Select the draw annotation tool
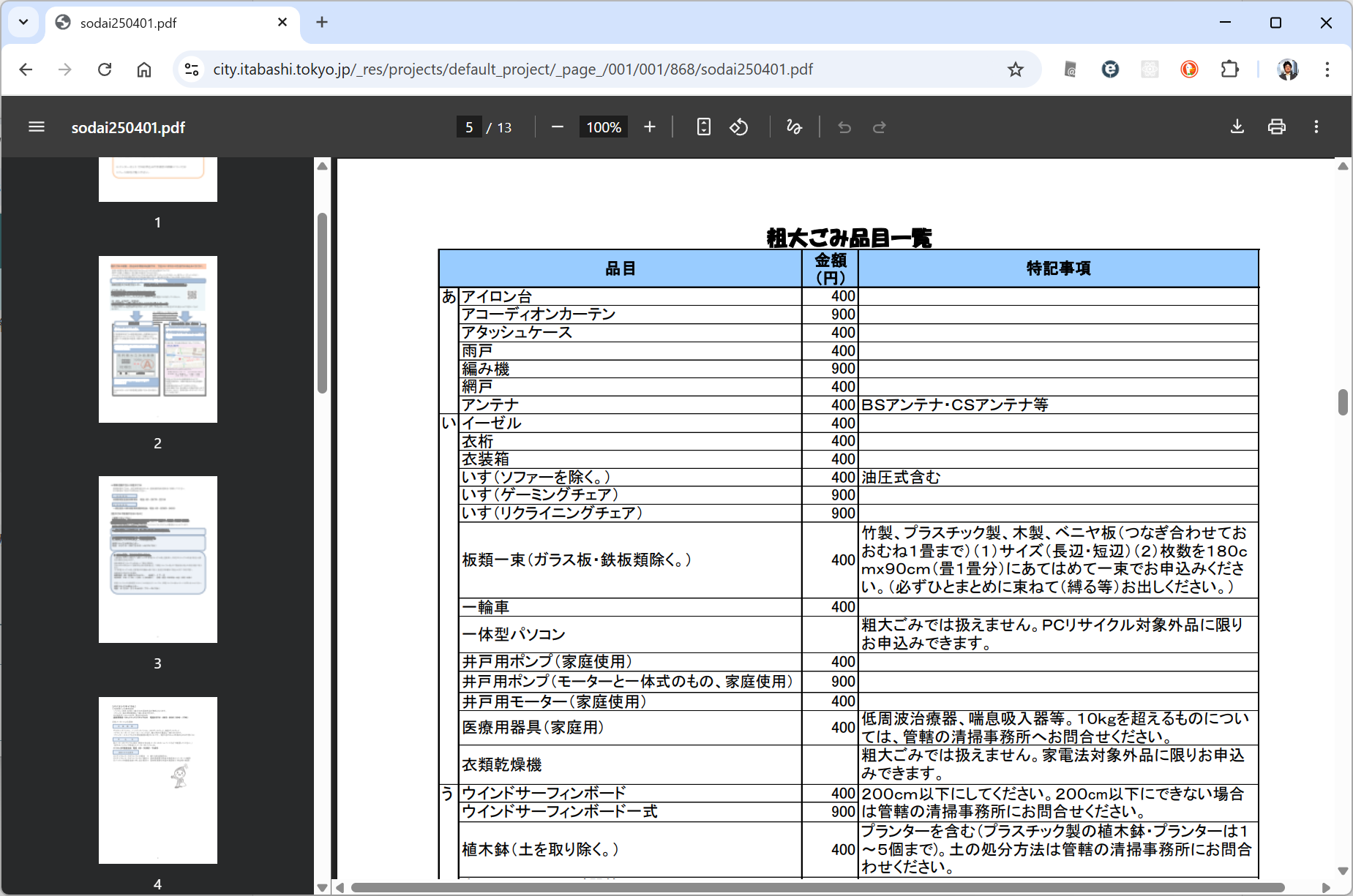 pos(794,127)
